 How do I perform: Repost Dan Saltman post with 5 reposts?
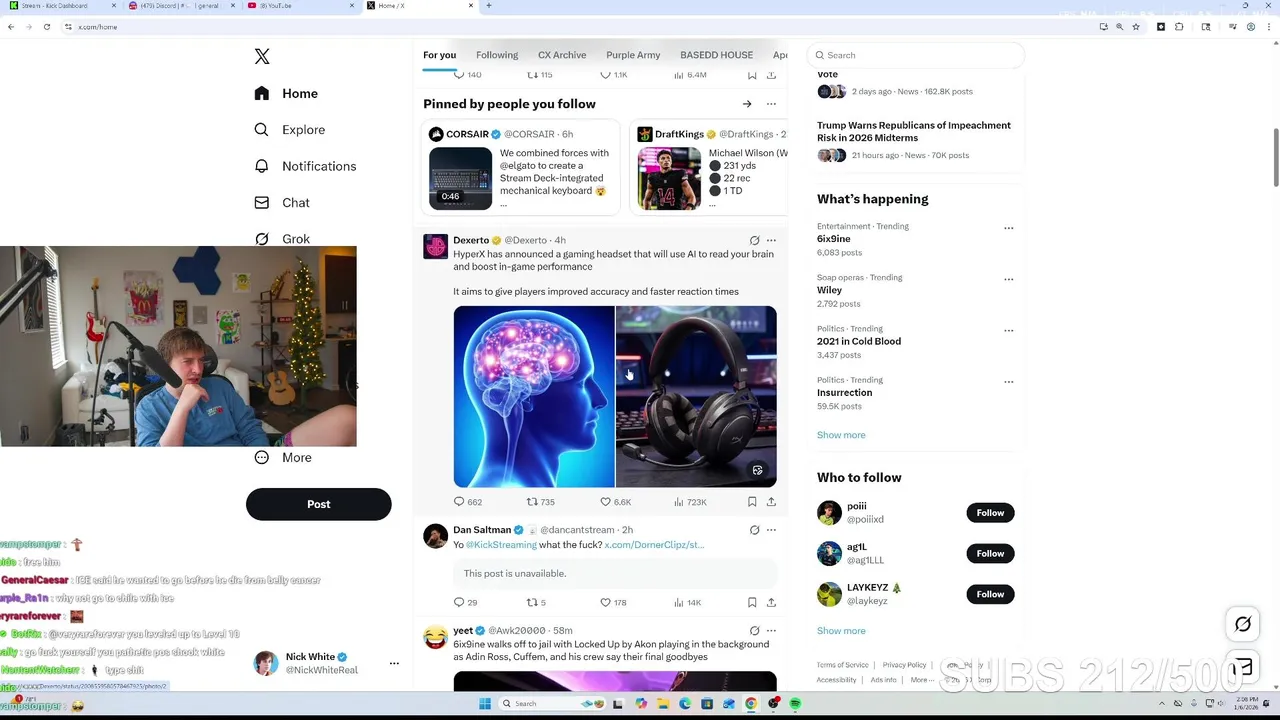click(x=536, y=602)
